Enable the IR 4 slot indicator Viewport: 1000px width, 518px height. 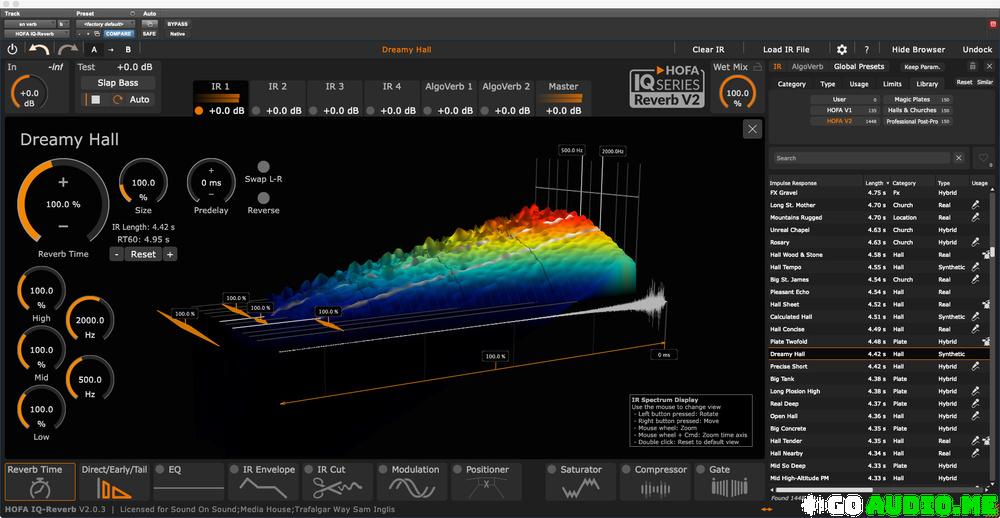point(371,110)
